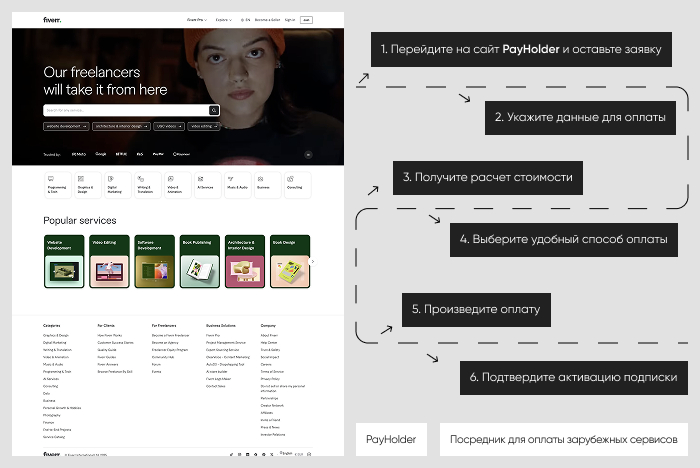Viewport: 700px width, 468px height.
Task: Click the Categories footer column heading
Action: pos(52,326)
